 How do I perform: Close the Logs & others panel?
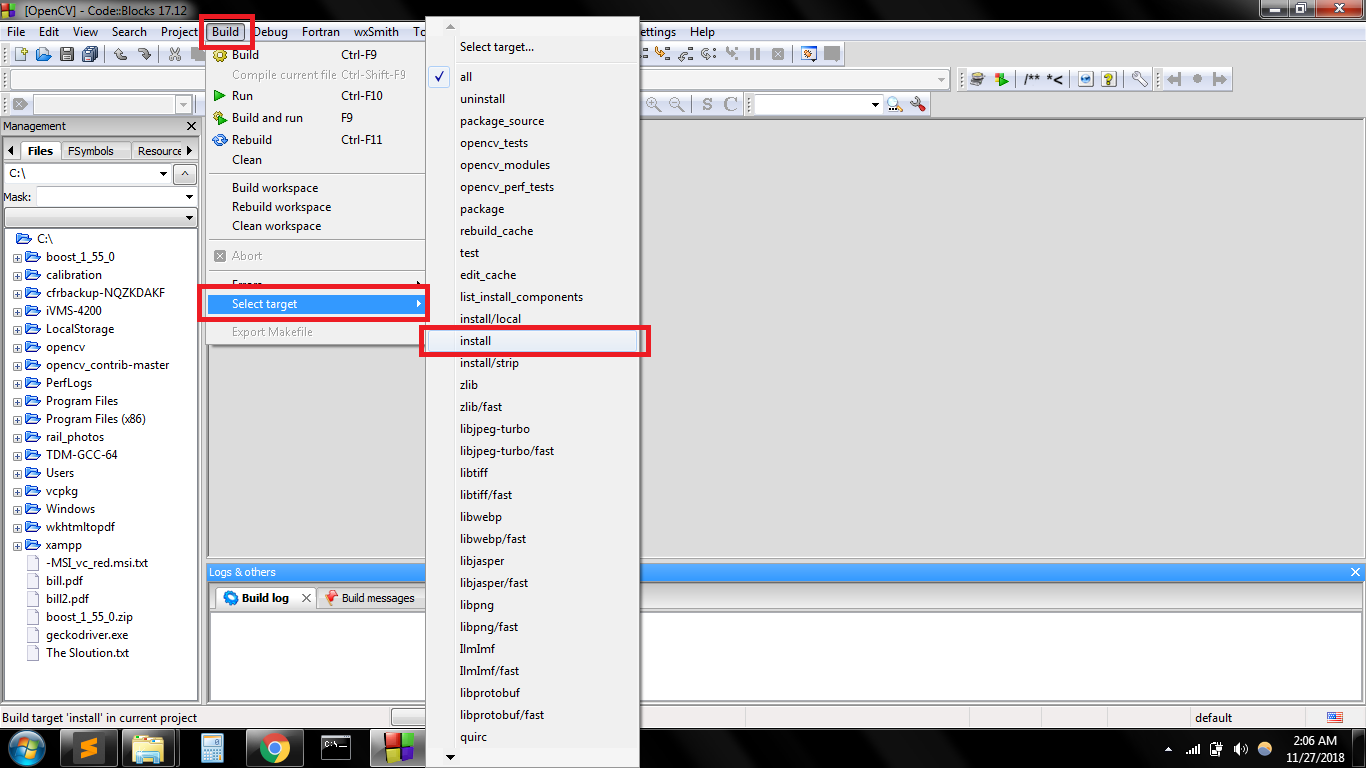point(1356,572)
